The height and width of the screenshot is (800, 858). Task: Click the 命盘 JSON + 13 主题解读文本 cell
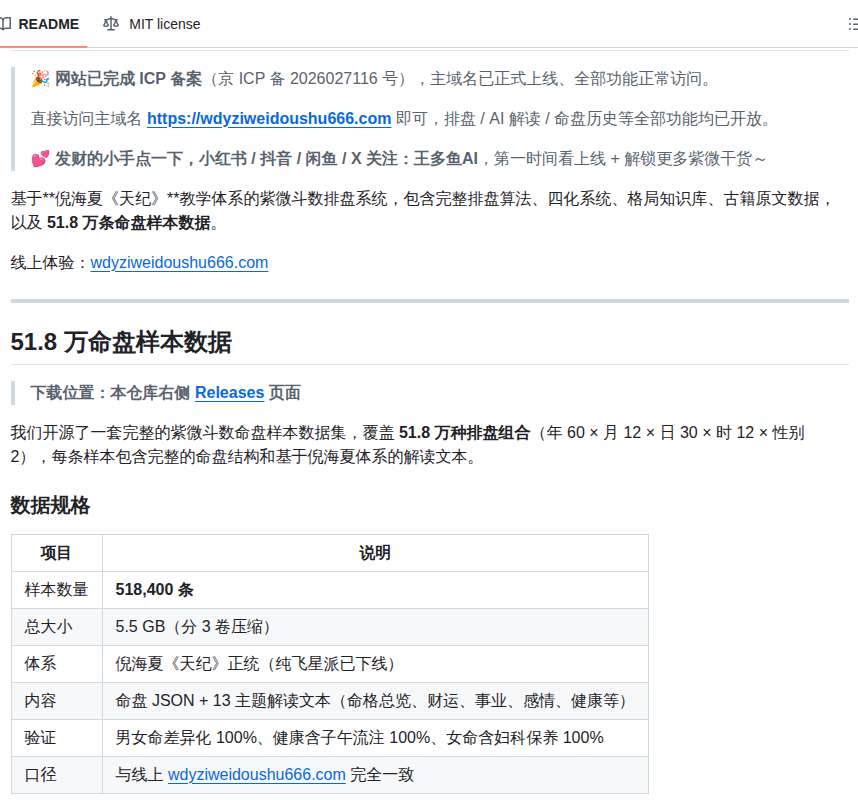[x=375, y=701]
